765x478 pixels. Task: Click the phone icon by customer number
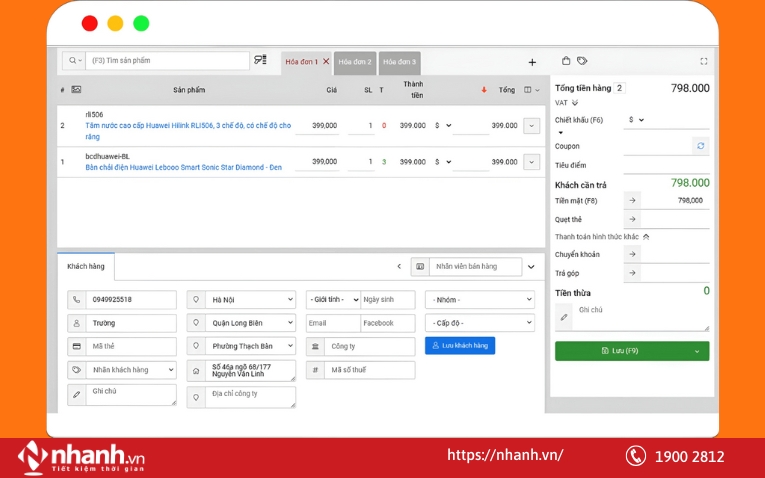[77, 299]
